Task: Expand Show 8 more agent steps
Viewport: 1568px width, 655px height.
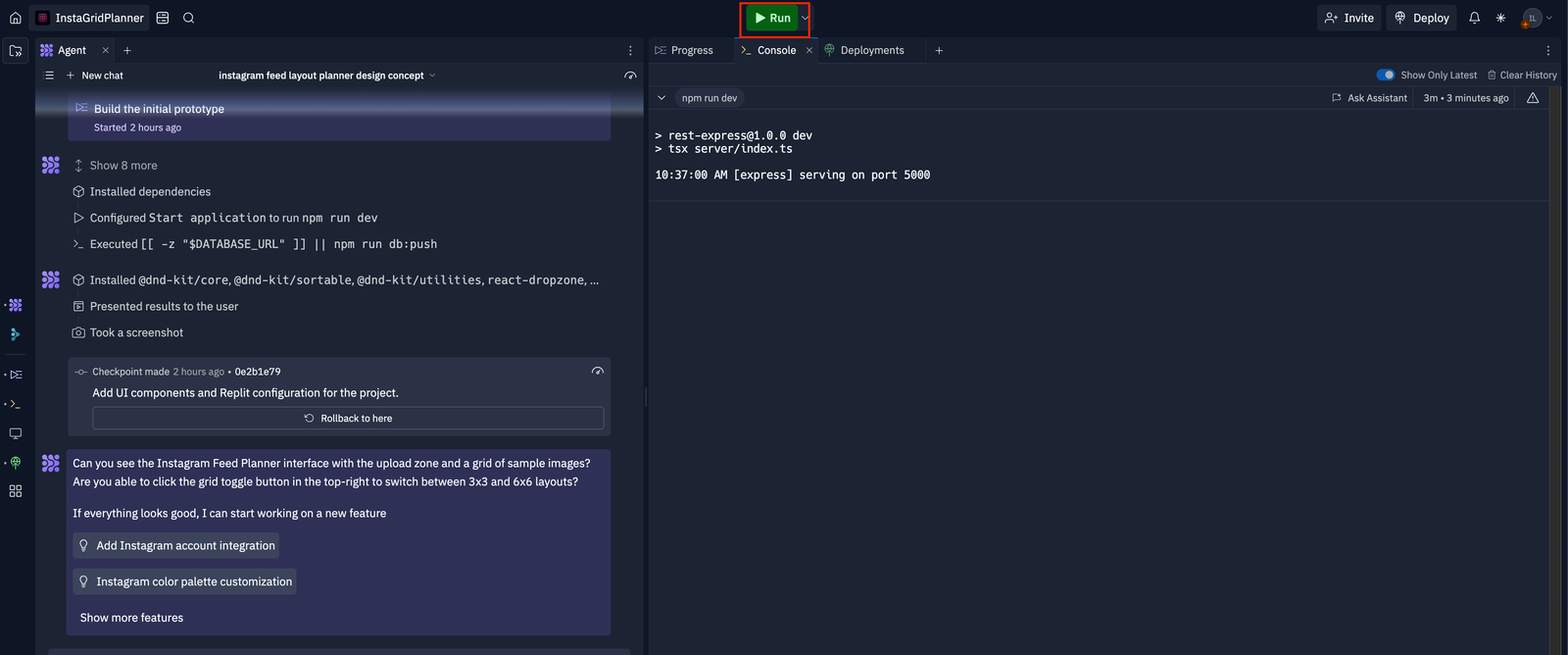Action: tap(122, 166)
